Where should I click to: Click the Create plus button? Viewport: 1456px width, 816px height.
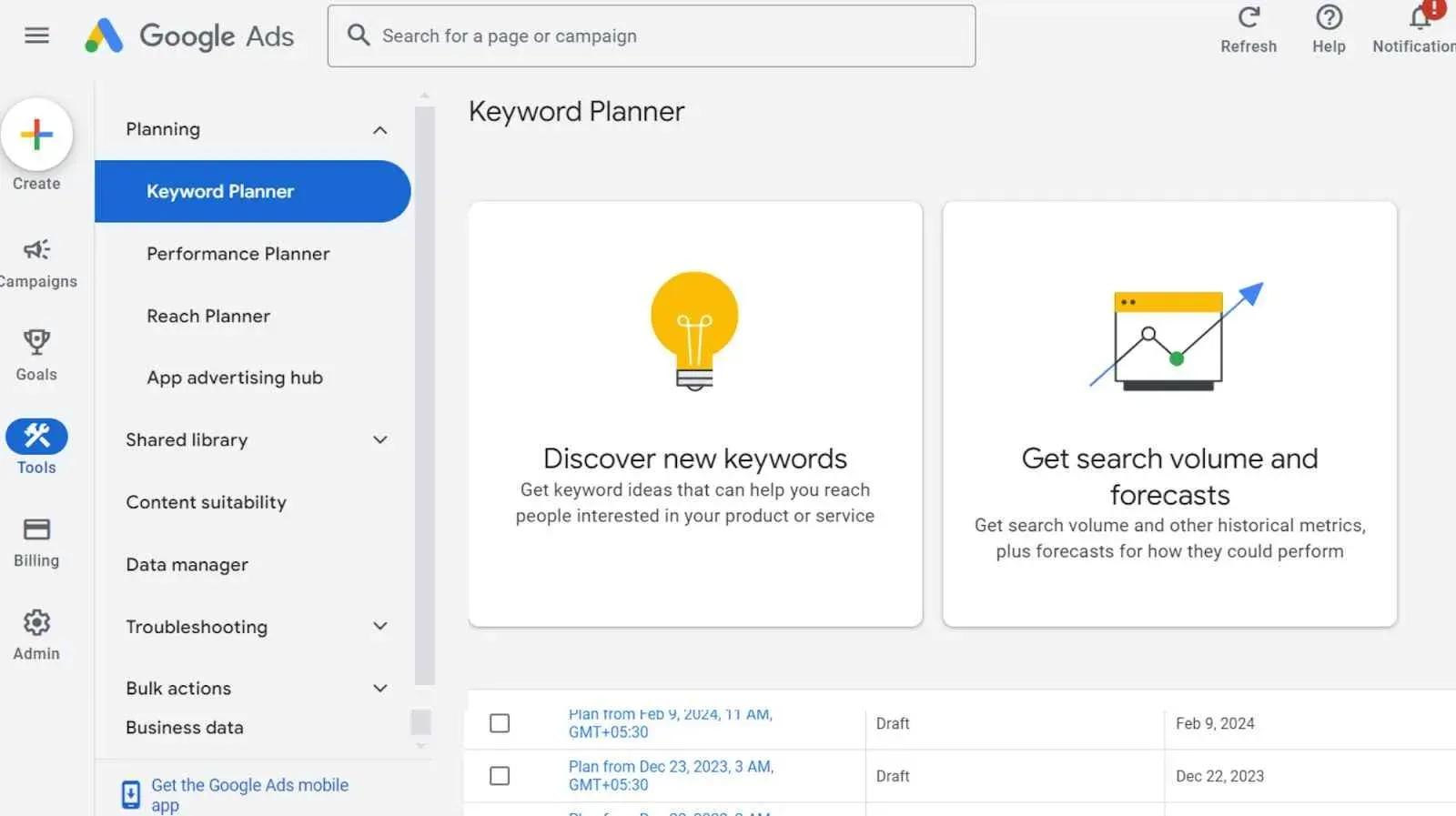[x=36, y=135]
